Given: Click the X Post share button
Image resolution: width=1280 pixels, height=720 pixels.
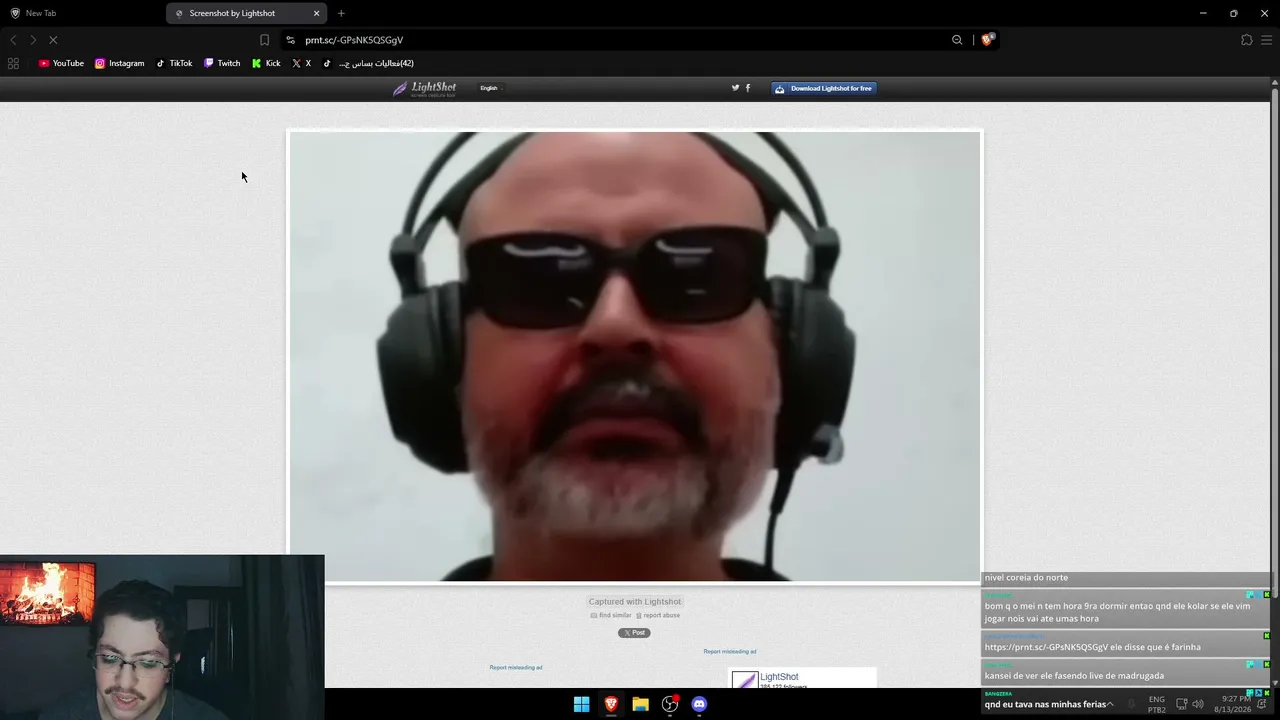Looking at the screenshot, I should (634, 633).
